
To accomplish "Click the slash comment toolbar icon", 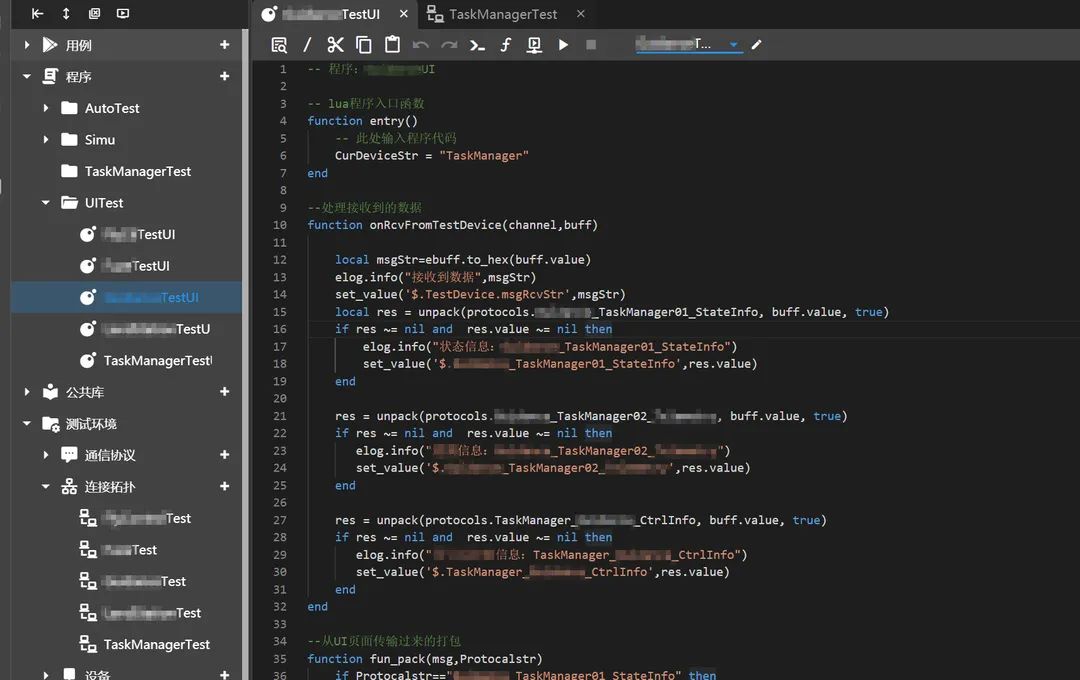I will pos(307,45).
